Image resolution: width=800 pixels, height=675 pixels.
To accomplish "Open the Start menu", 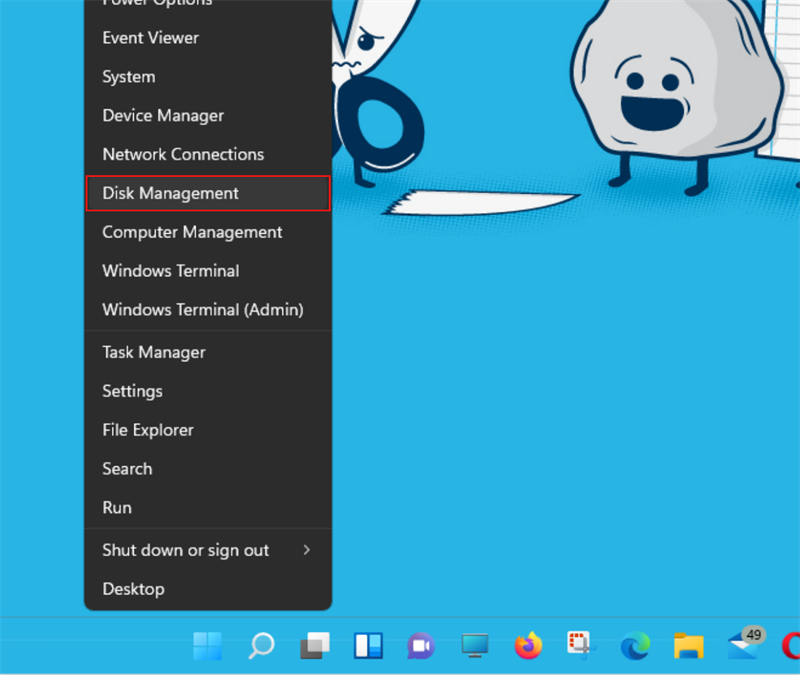I will coord(207,648).
